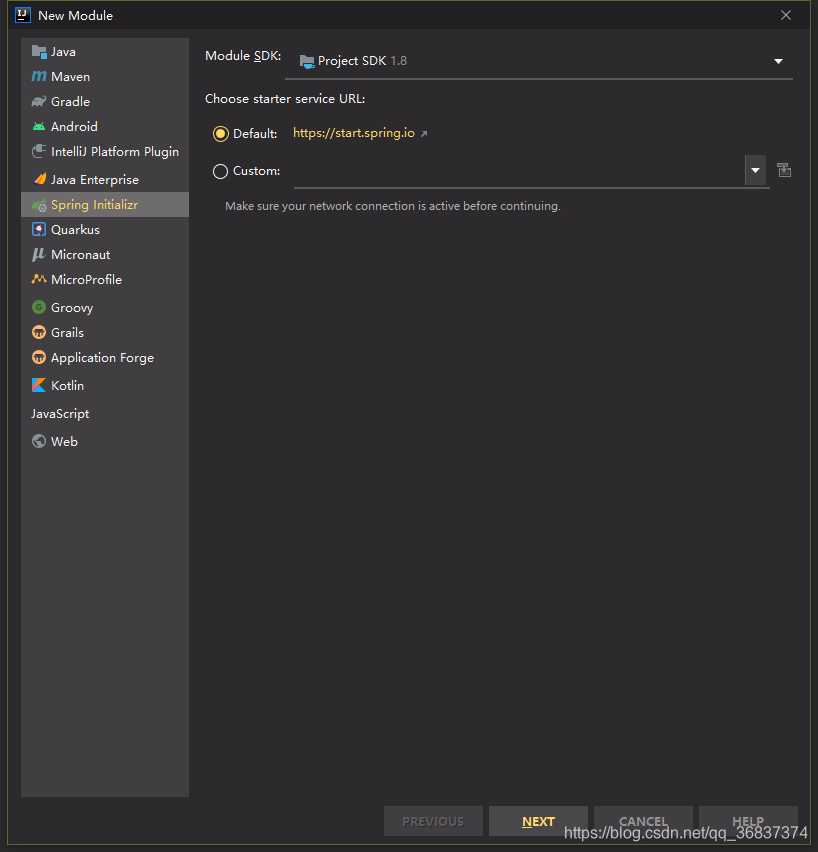818x852 pixels.
Task: Click the Micronaut mu icon
Action: [x=39, y=254]
